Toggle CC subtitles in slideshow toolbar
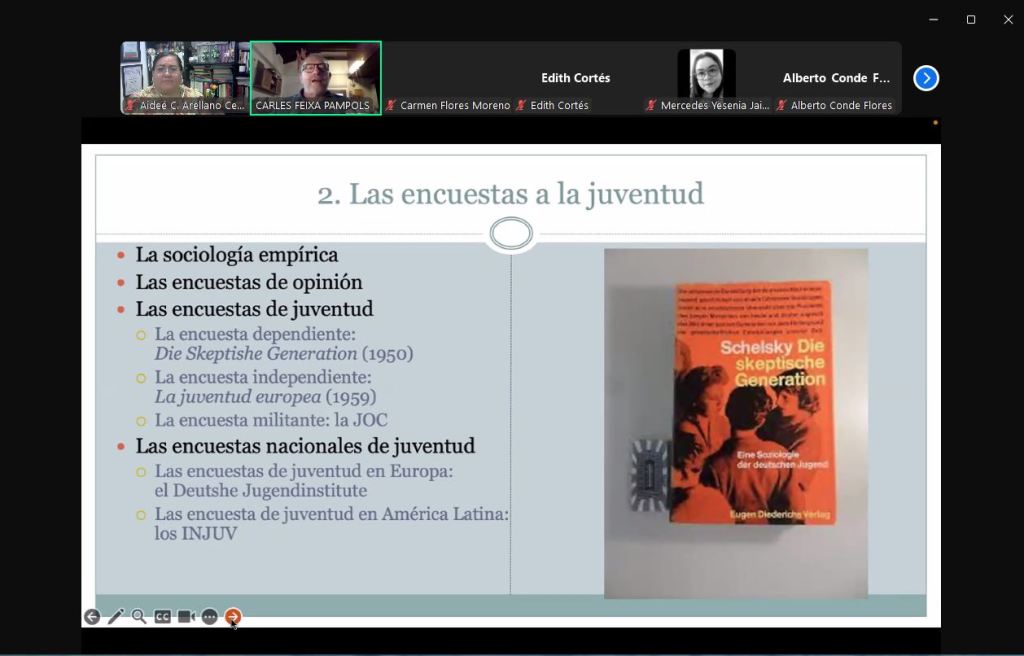 tap(162, 617)
